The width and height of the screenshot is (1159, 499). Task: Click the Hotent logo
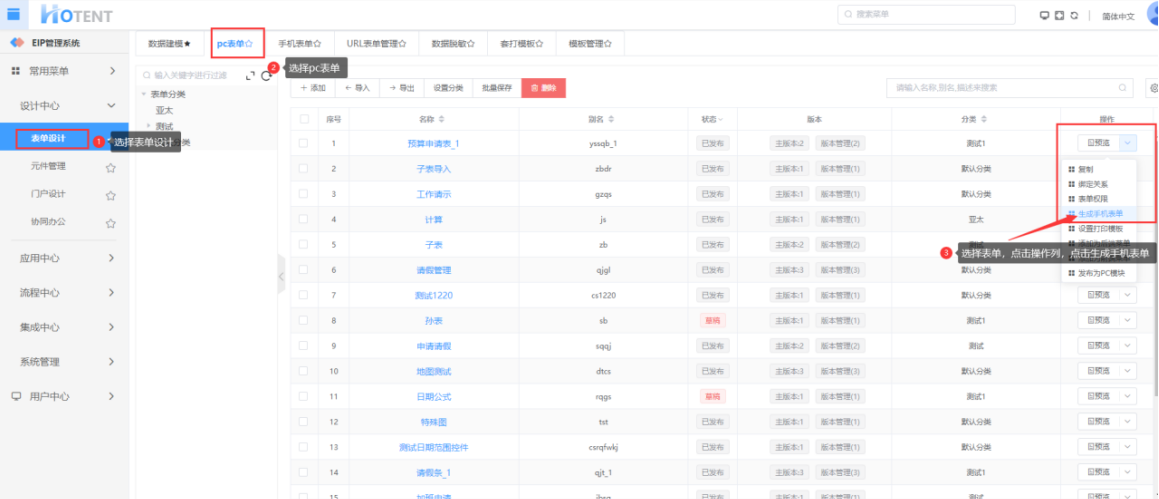pyautogui.click(x=76, y=13)
